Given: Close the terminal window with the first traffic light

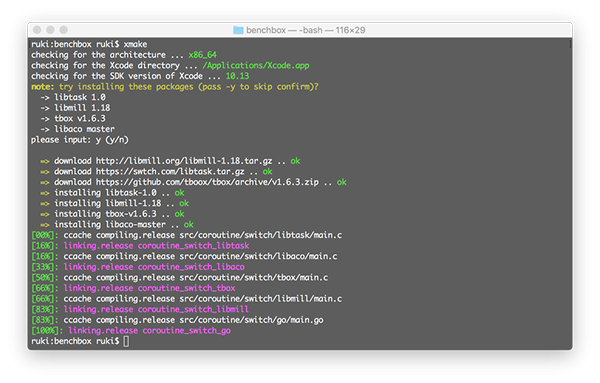Looking at the screenshot, I should pyautogui.click(x=37, y=30).
